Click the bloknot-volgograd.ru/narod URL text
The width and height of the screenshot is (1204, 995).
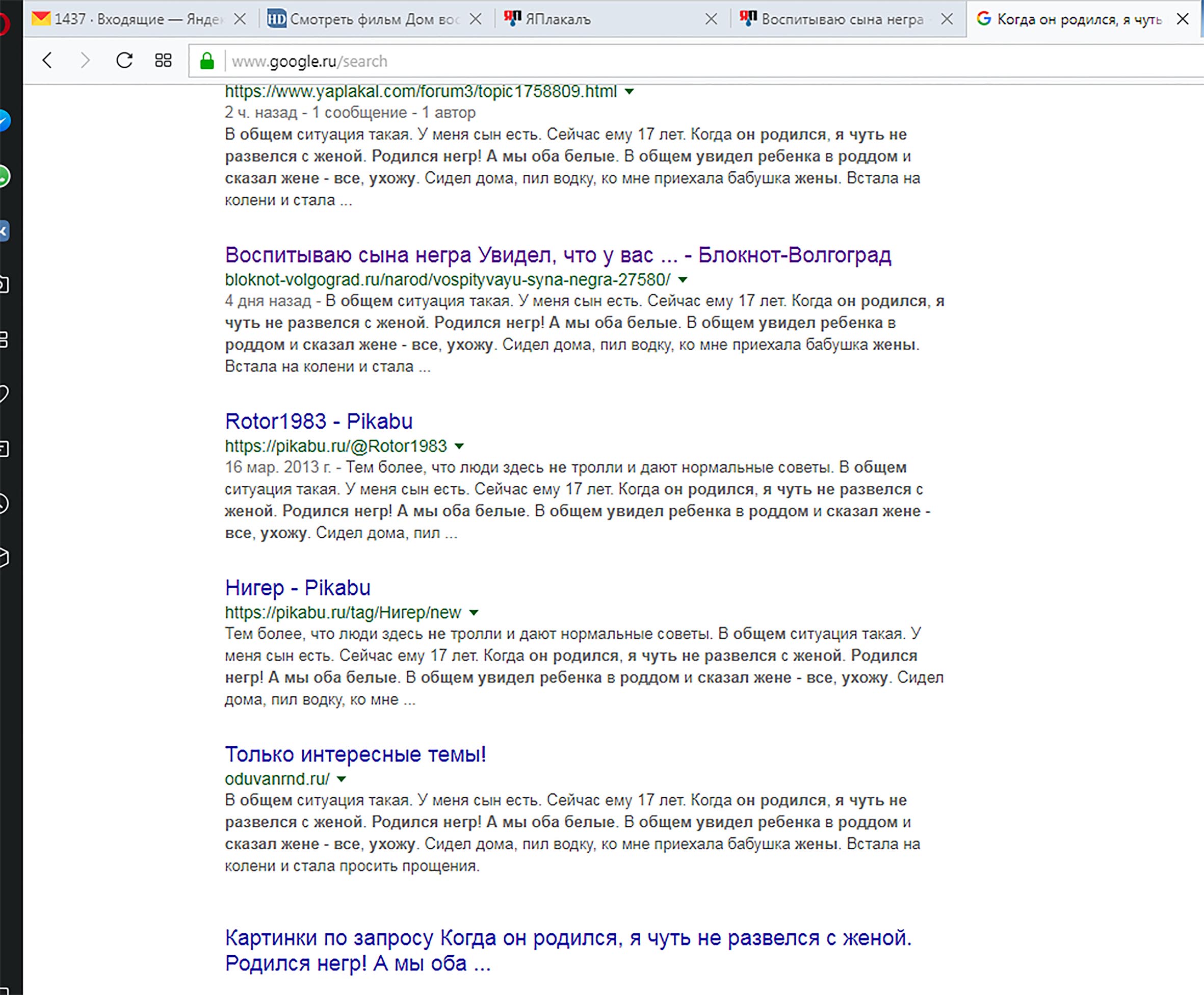(448, 280)
